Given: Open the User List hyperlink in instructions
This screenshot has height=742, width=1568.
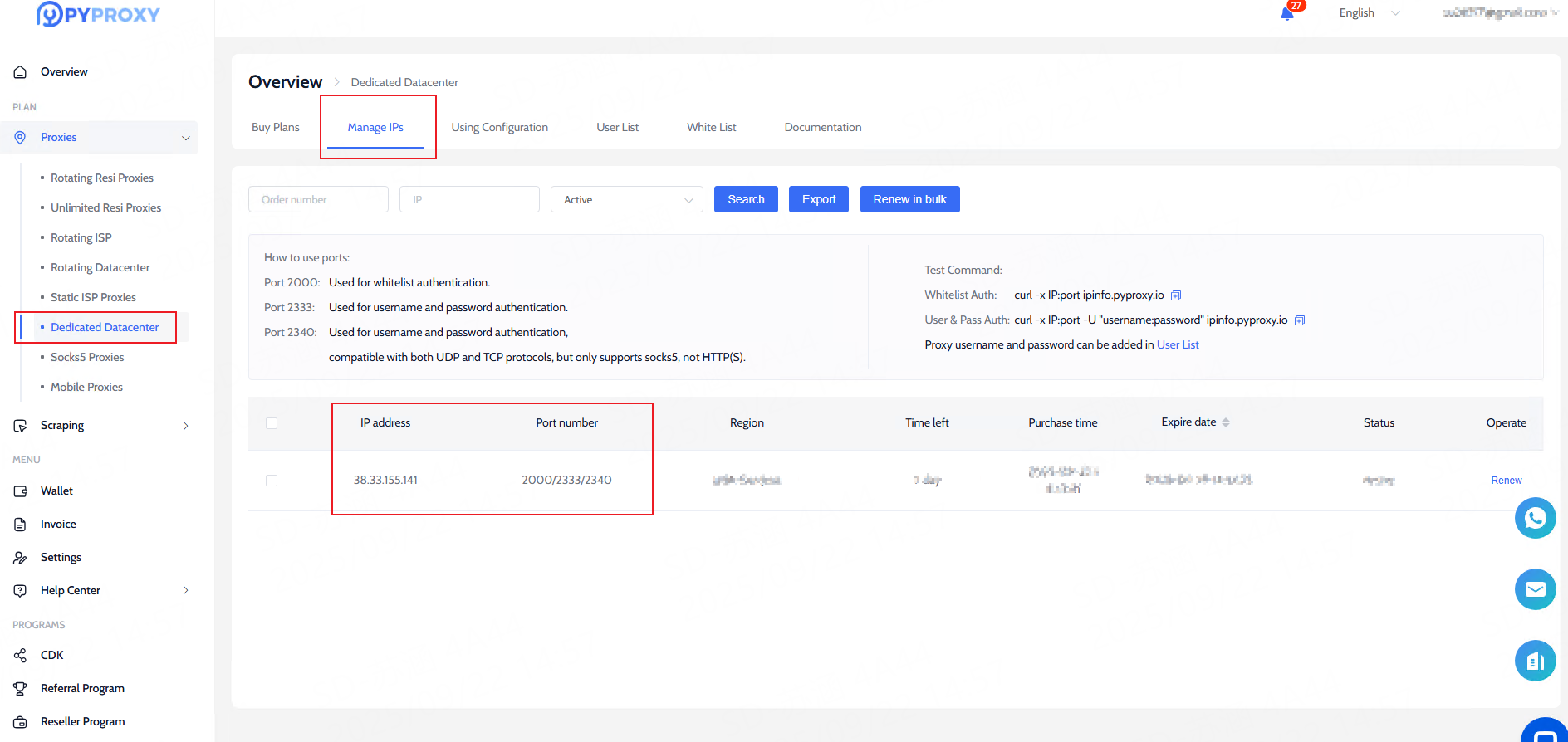Looking at the screenshot, I should click(x=1178, y=344).
